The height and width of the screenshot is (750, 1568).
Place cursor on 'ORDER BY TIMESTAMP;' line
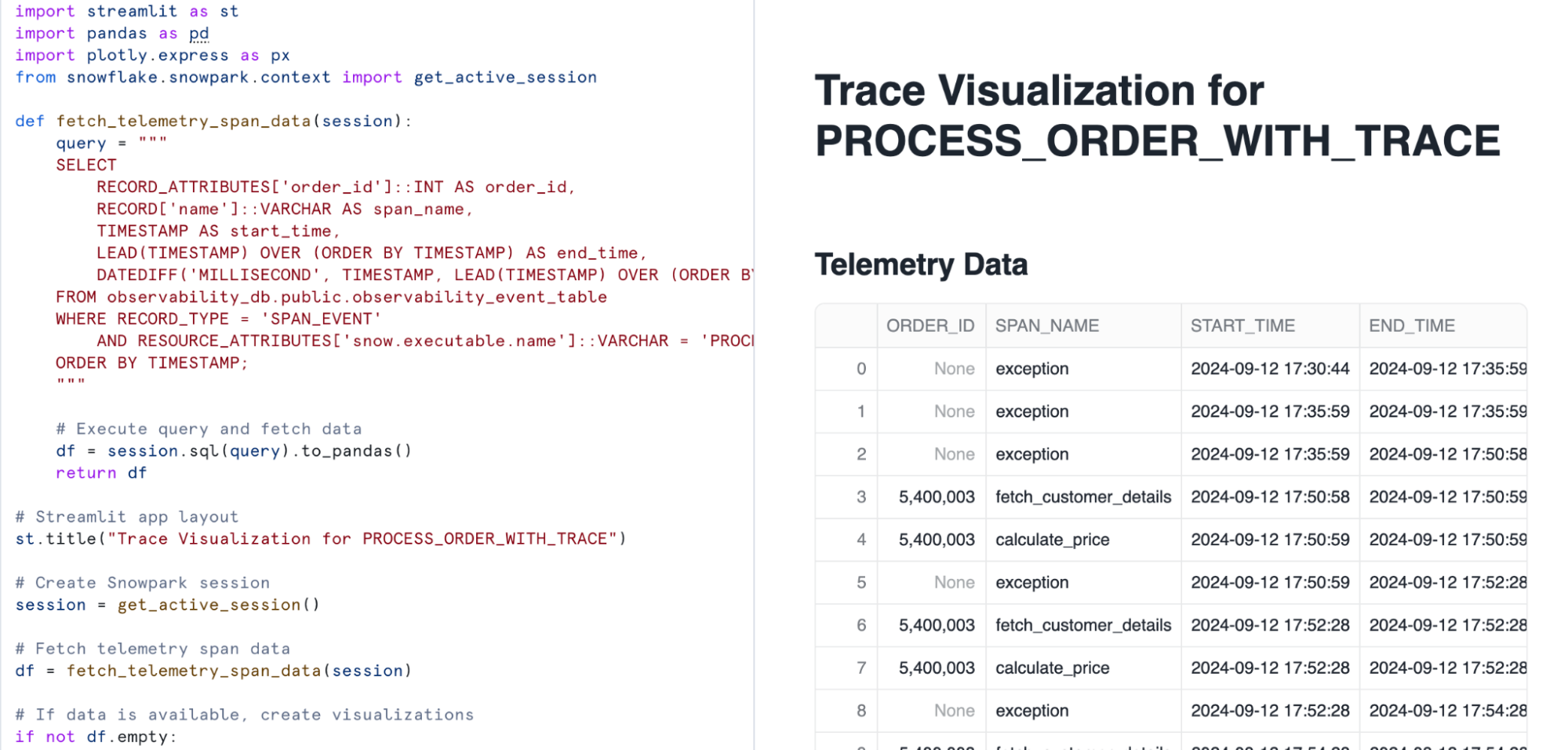coord(151,363)
